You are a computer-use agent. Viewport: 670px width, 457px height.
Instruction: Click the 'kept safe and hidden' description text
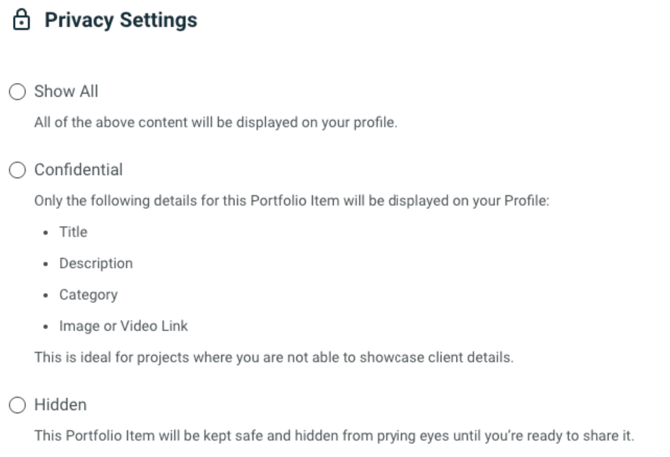coord(334,436)
